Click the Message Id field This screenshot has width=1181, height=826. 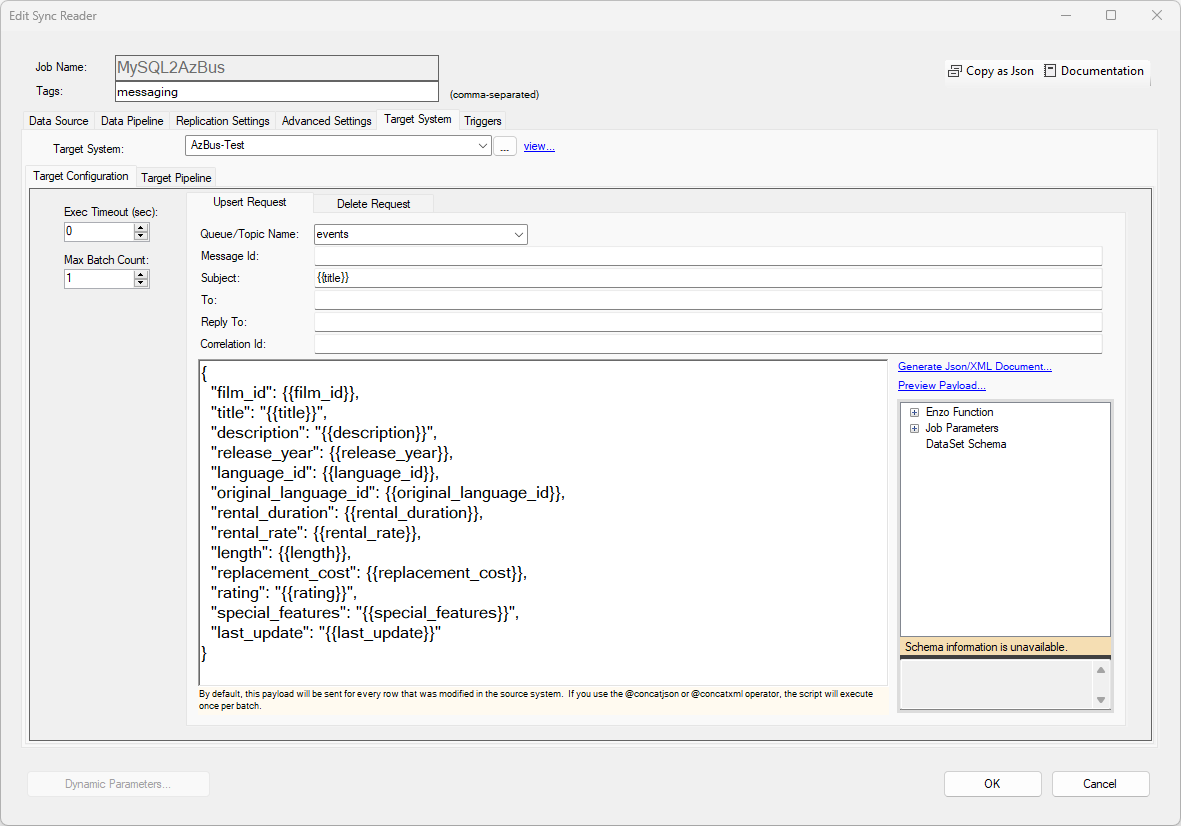click(708, 256)
